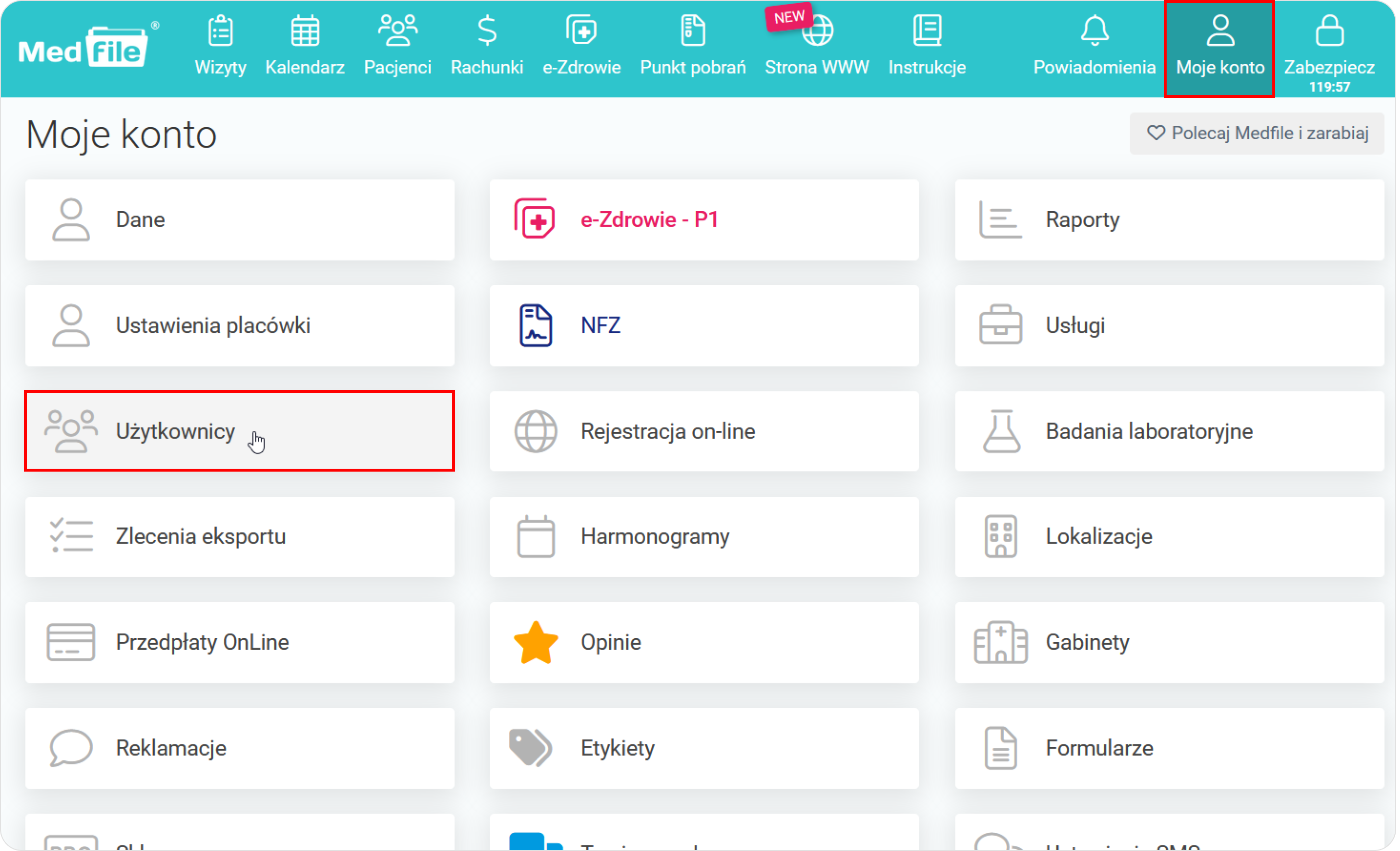Open Gabinety tile label
1400x851 pixels.
click(1087, 643)
